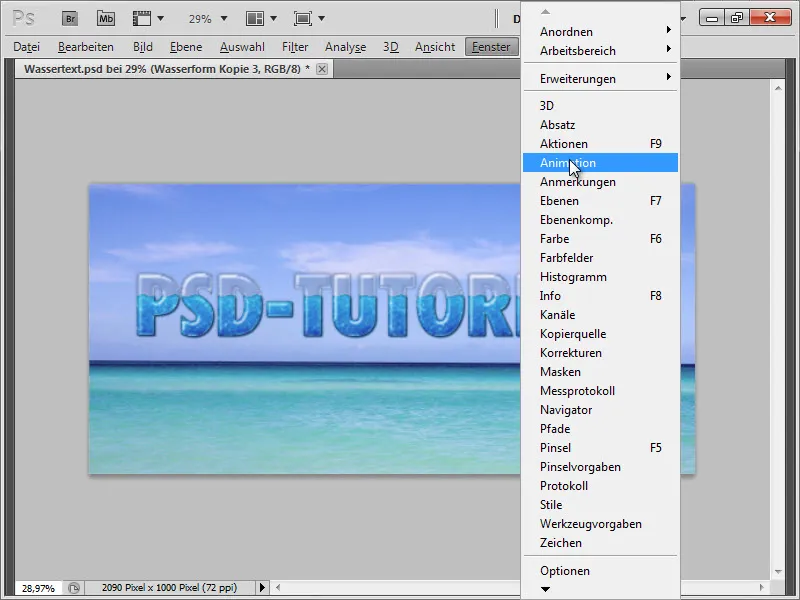Click the status bar file info preview icon
This screenshot has width=800, height=600.
click(x=74, y=588)
